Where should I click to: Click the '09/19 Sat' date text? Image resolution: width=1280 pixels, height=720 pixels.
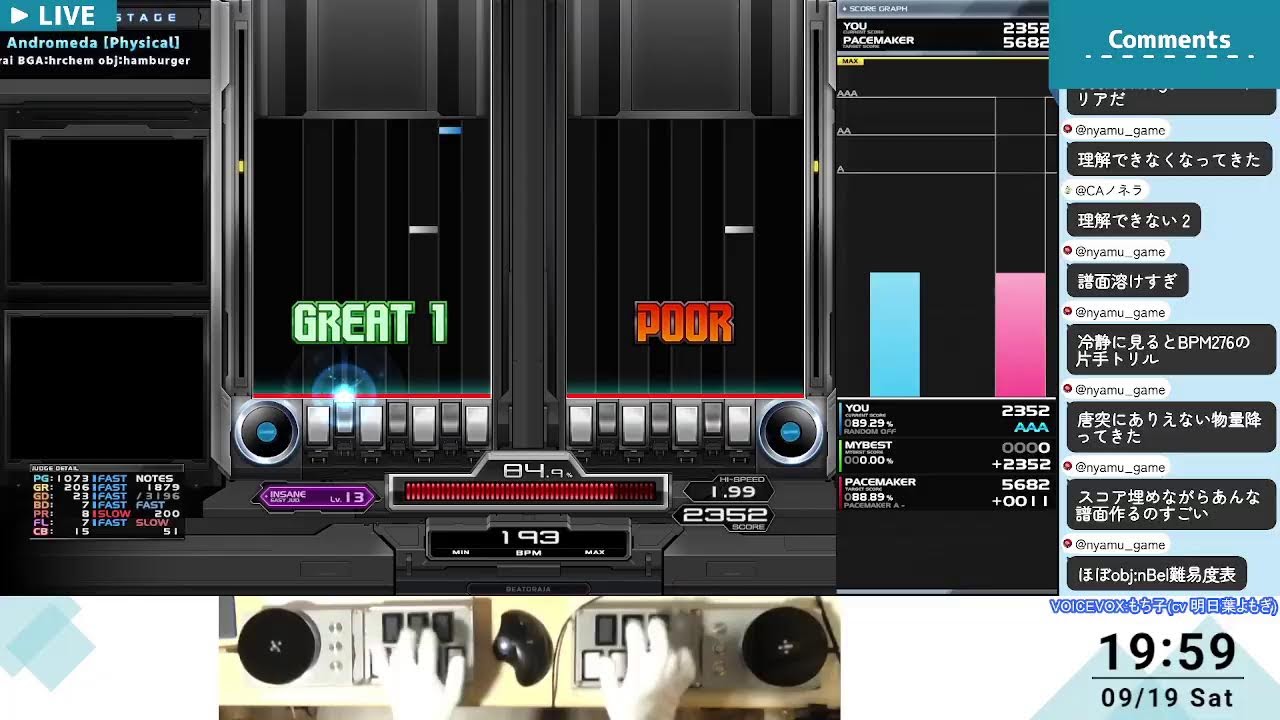[x=1167, y=697]
